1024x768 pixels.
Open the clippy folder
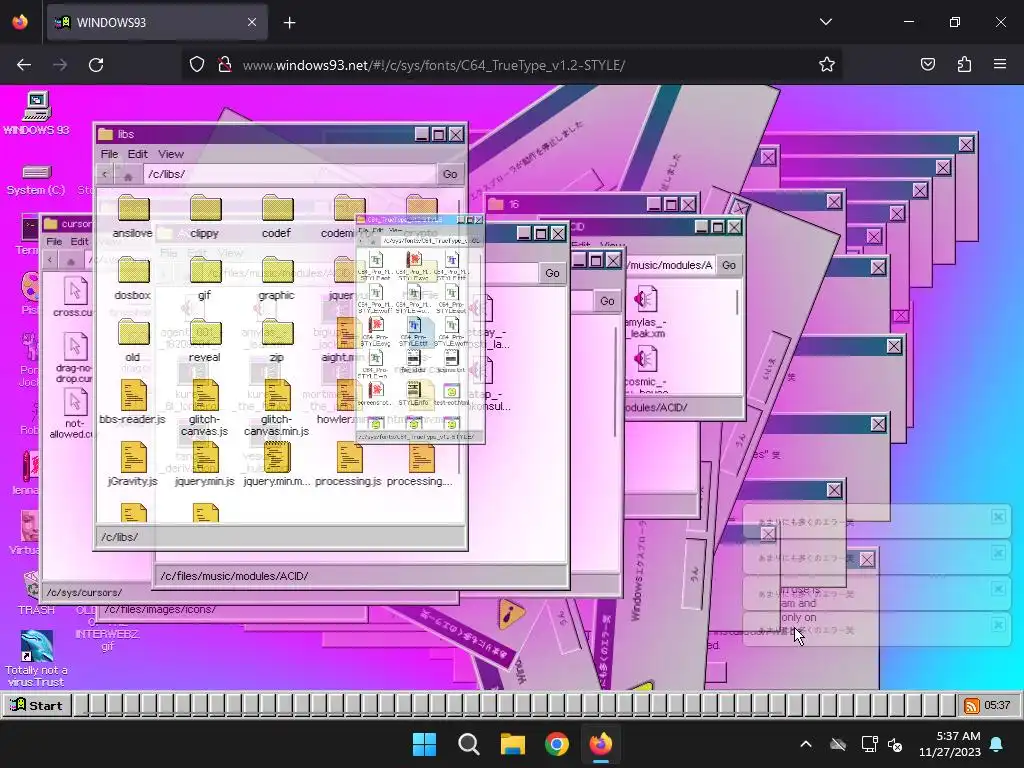click(x=204, y=217)
